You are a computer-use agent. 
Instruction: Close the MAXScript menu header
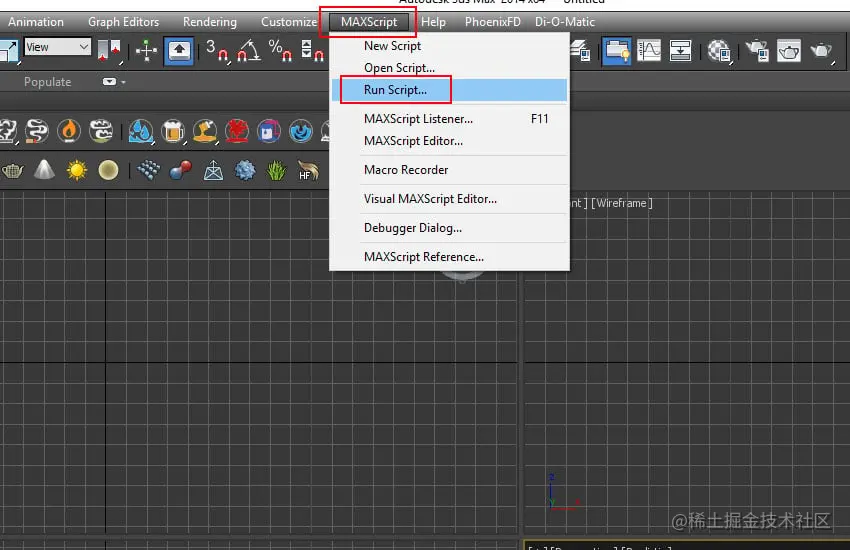coord(369,22)
